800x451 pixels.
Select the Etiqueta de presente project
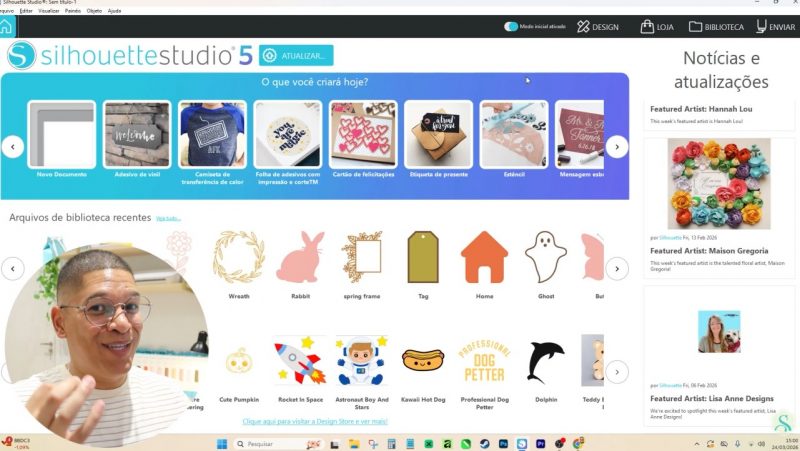[x=438, y=134]
